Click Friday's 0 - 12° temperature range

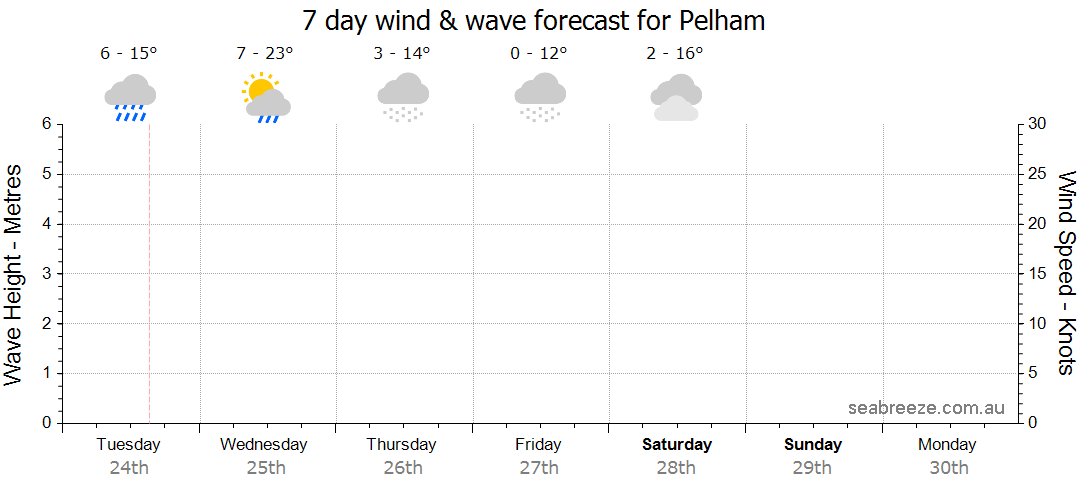coord(539,53)
